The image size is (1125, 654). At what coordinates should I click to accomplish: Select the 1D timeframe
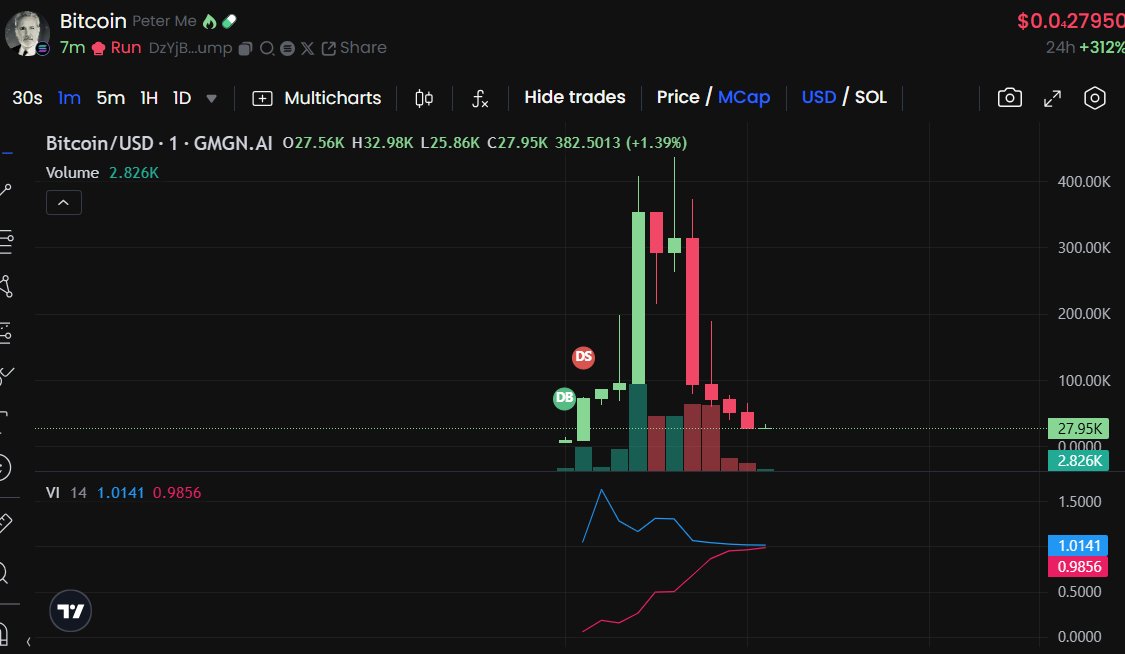[182, 98]
